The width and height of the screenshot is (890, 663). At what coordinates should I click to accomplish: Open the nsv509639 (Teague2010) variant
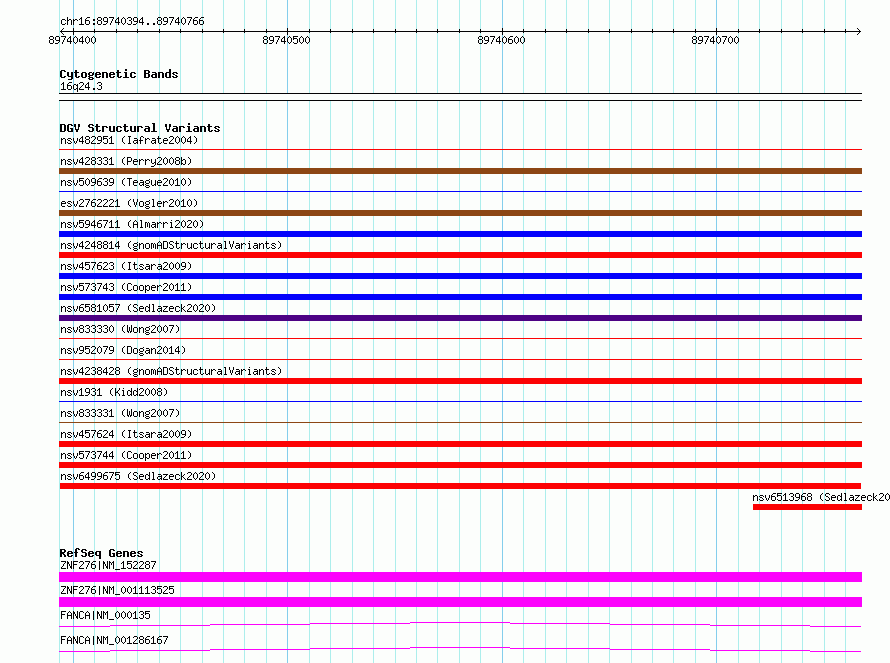(126, 182)
